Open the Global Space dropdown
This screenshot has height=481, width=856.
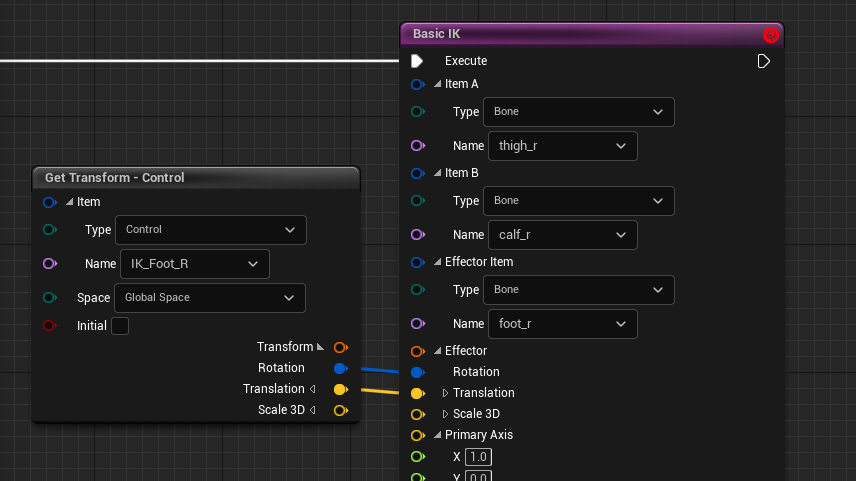coord(210,298)
